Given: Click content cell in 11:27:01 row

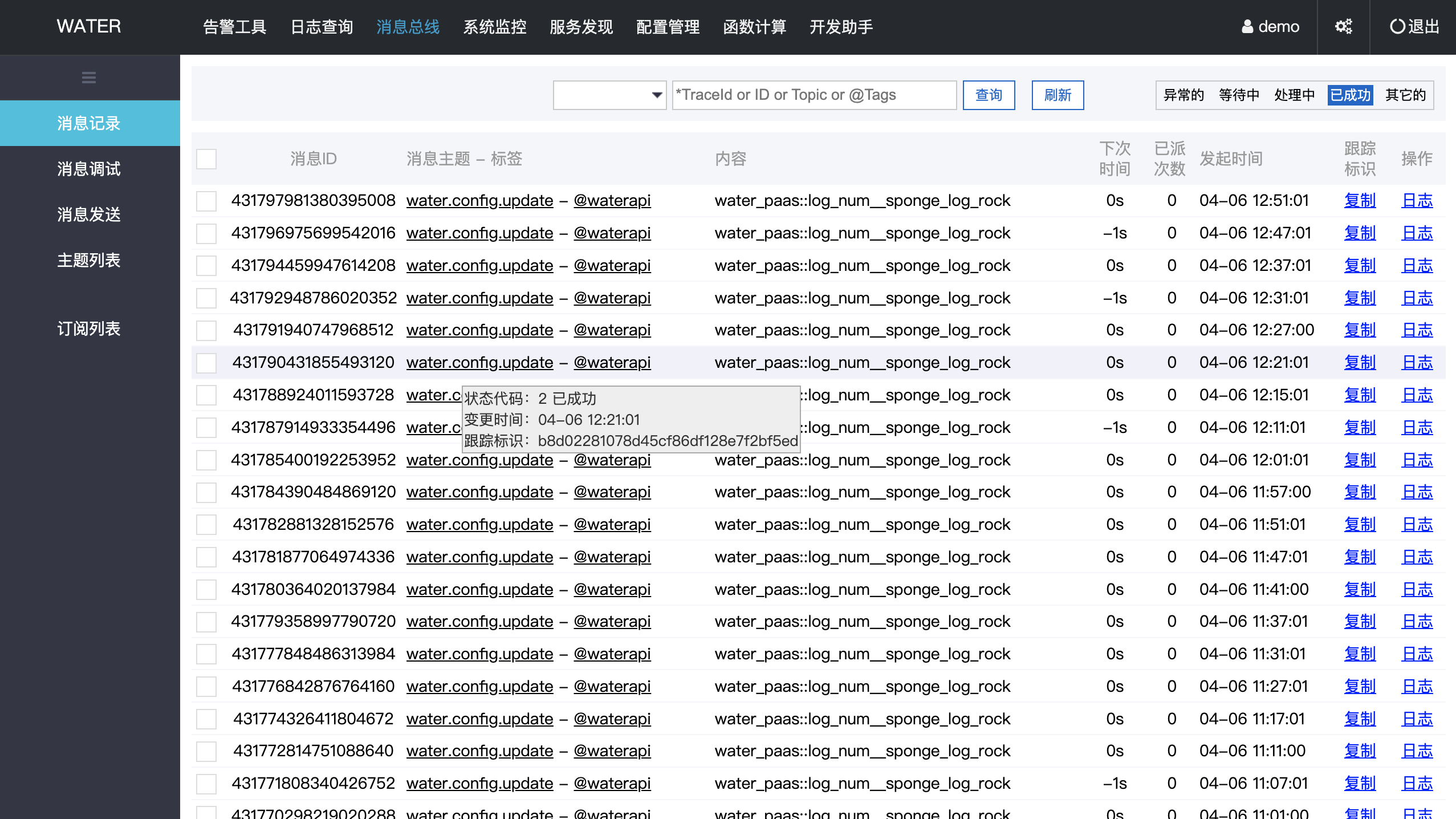Looking at the screenshot, I should (x=862, y=687).
